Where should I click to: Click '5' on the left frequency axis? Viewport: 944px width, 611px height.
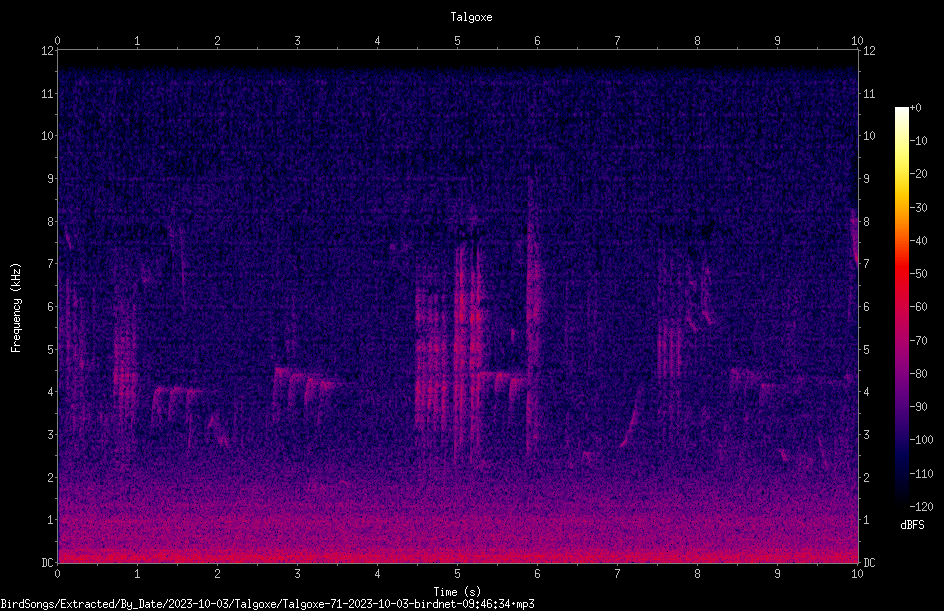pyautogui.click(x=51, y=349)
